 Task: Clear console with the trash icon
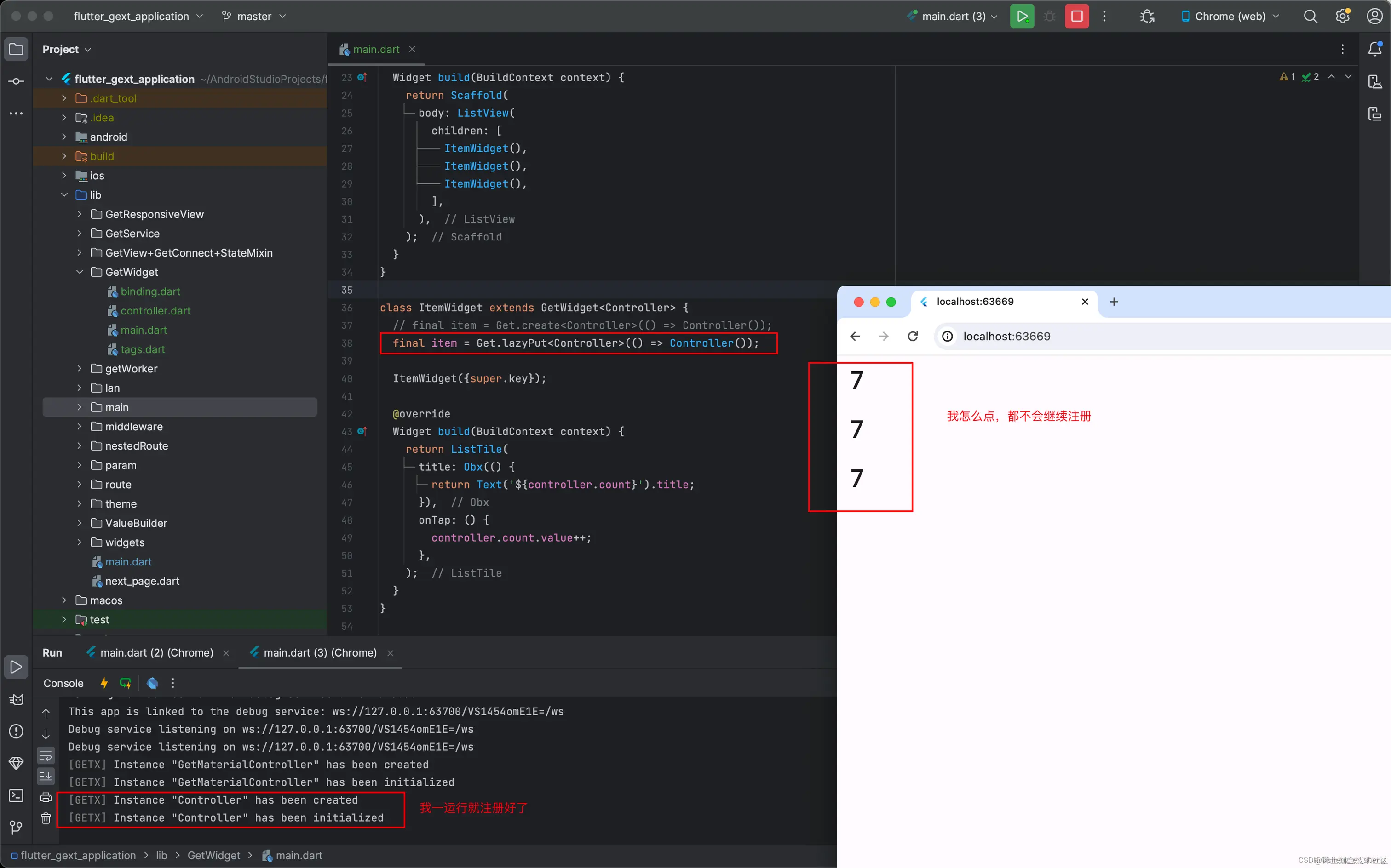(x=46, y=818)
